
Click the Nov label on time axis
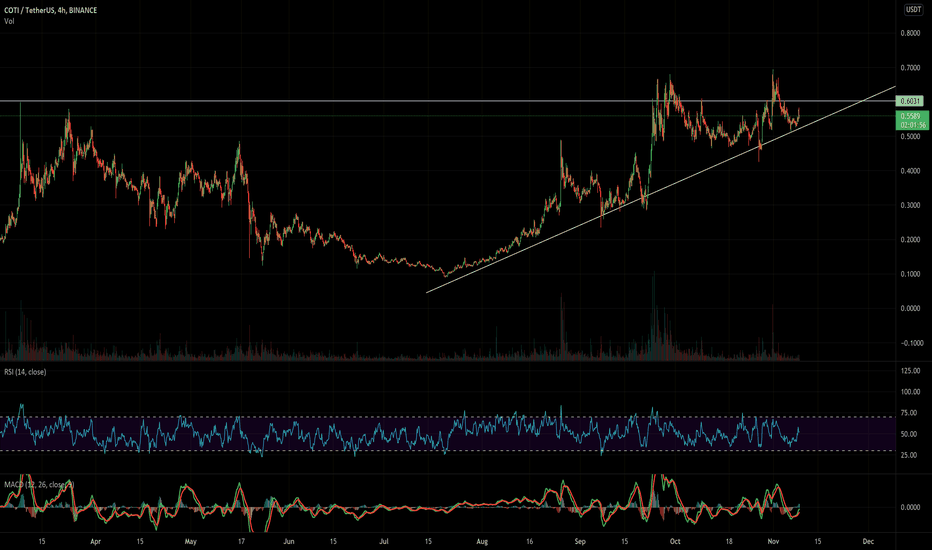773,542
